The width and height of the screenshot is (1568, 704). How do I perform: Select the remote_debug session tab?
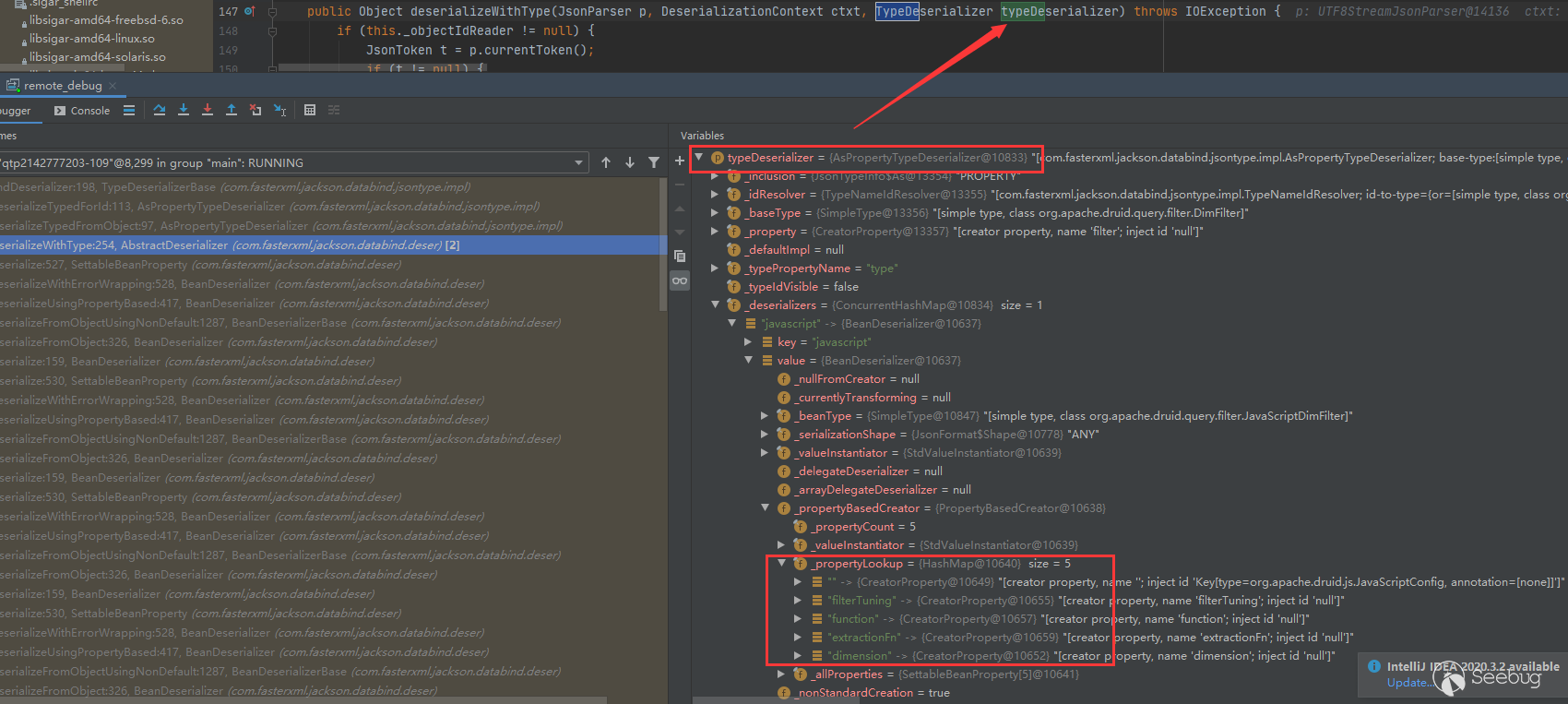pyautogui.click(x=62, y=86)
